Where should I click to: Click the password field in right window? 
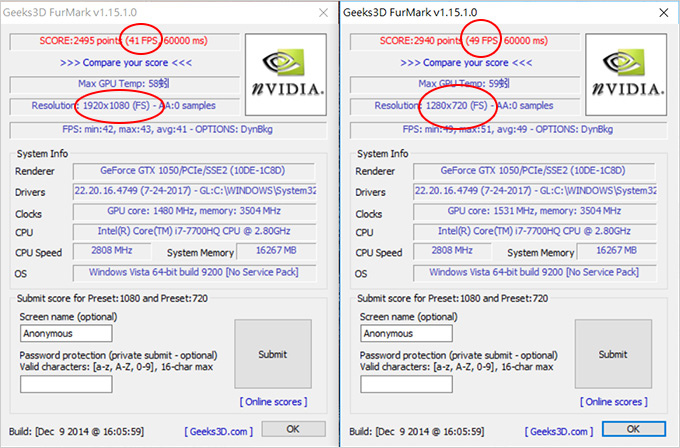[x=406, y=384]
